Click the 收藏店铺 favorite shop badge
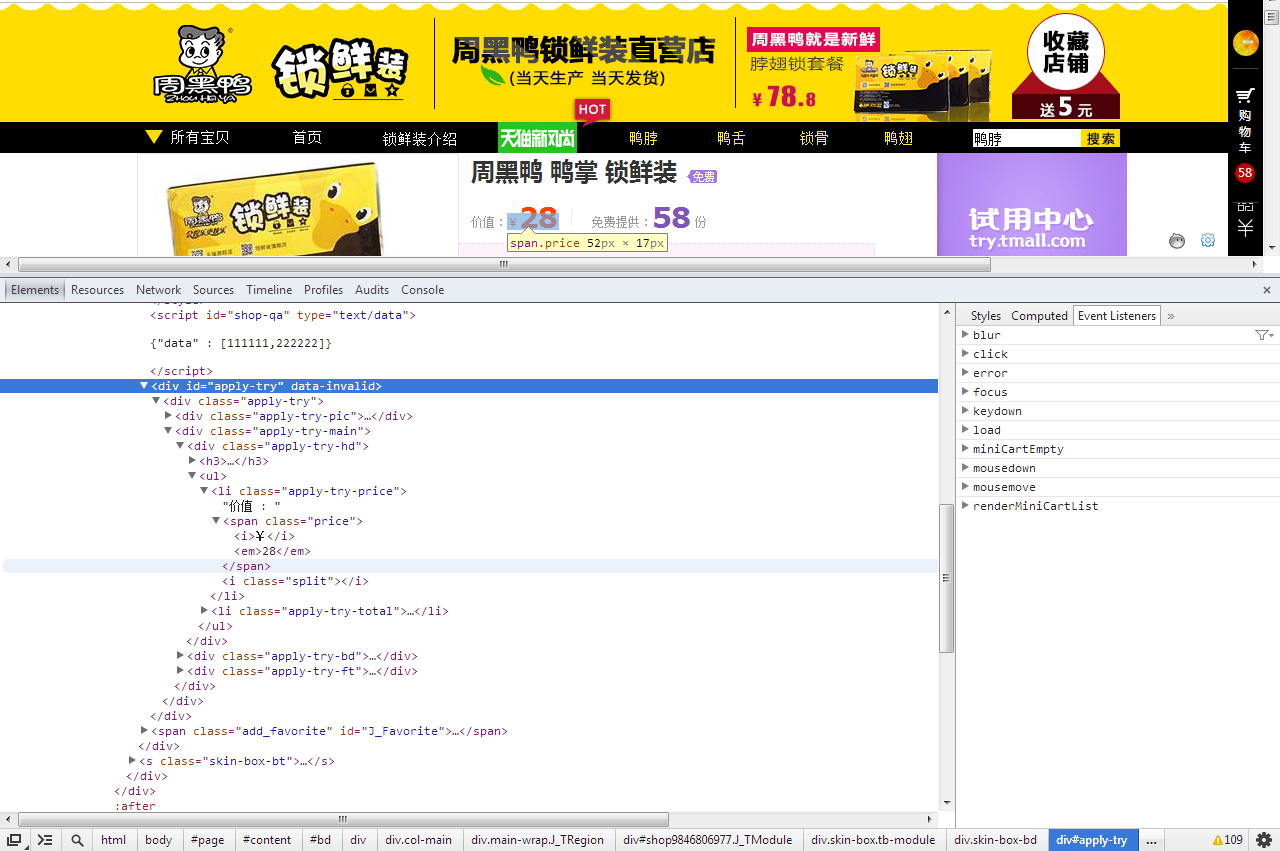 click(1065, 66)
